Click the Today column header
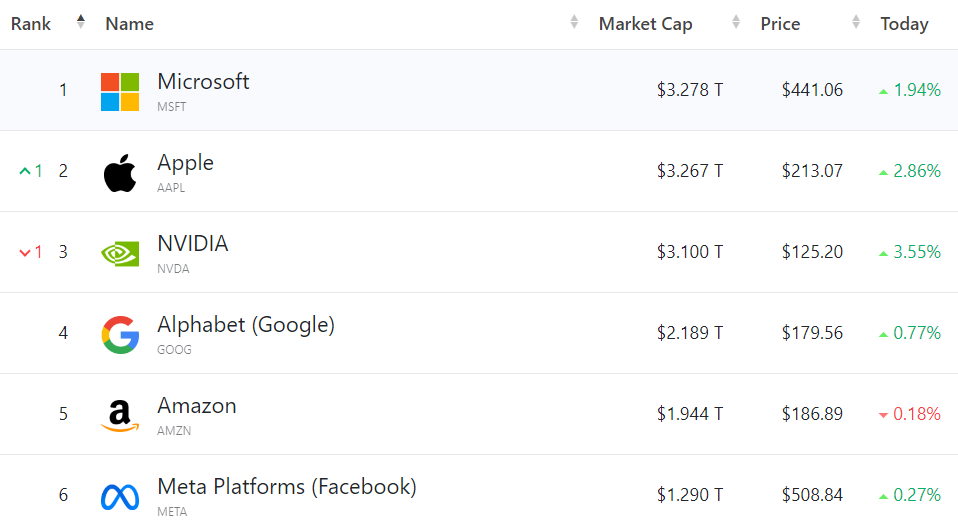958x531 pixels. [x=904, y=24]
